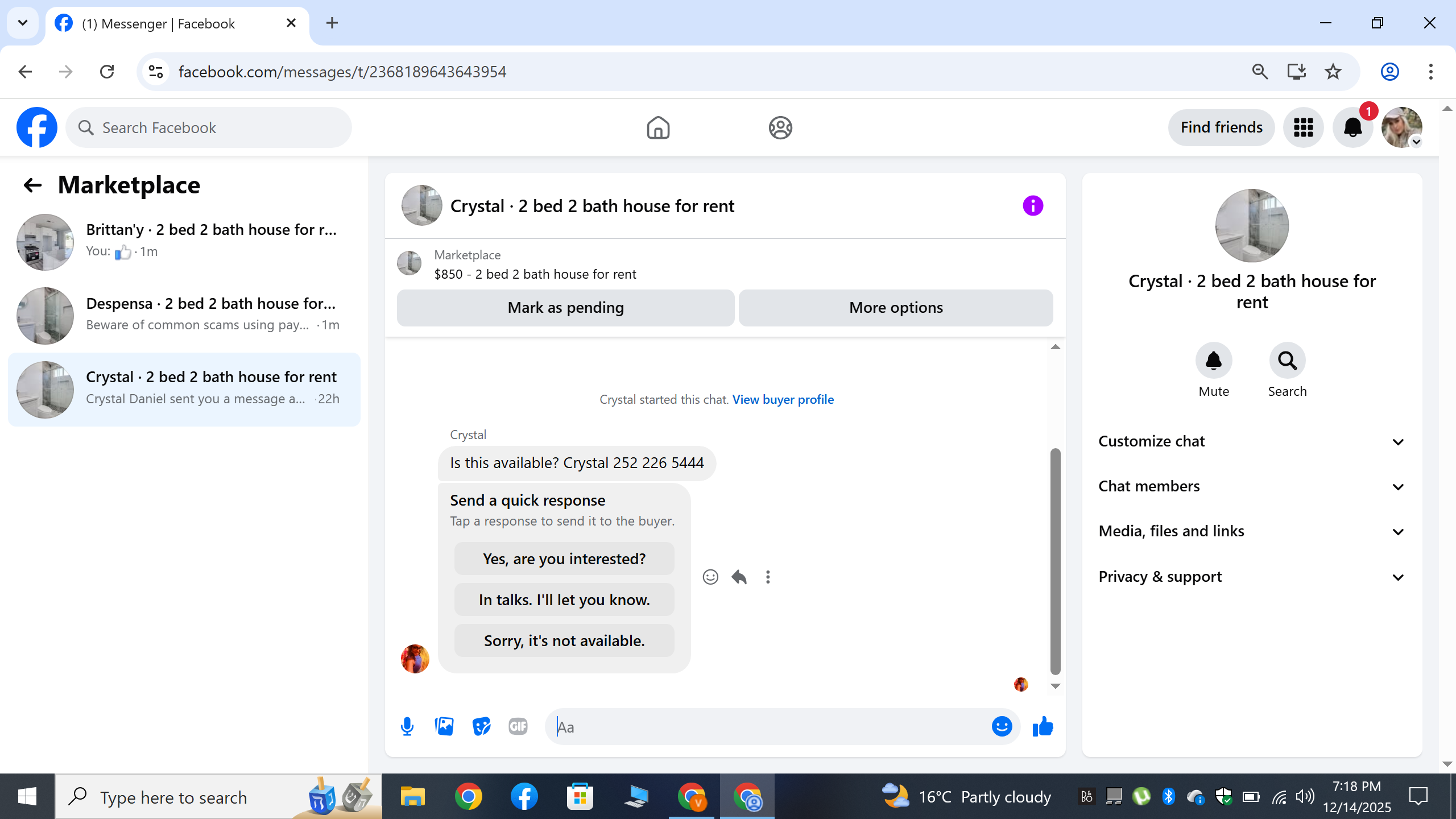This screenshot has height=819, width=1456.
Task: Open the notifications bell
Action: [1352, 127]
